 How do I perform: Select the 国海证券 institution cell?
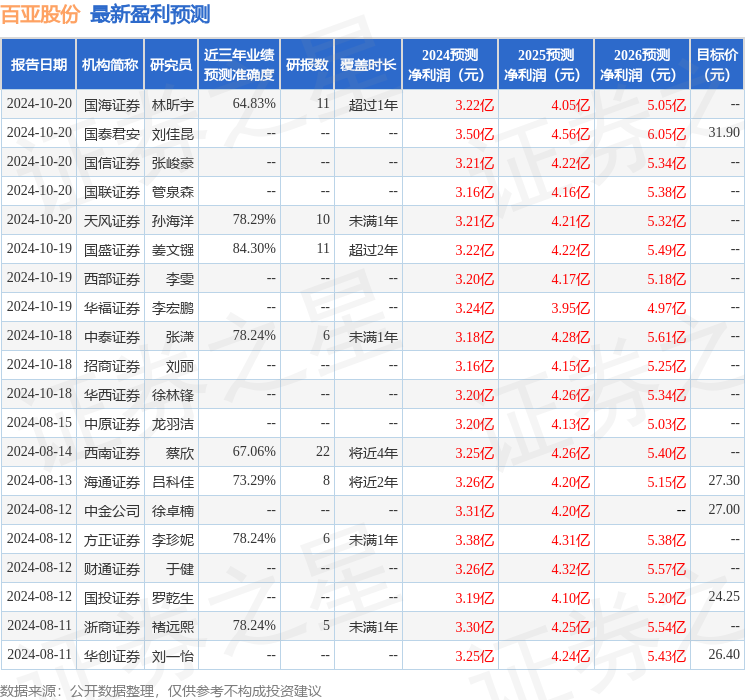[112, 105]
